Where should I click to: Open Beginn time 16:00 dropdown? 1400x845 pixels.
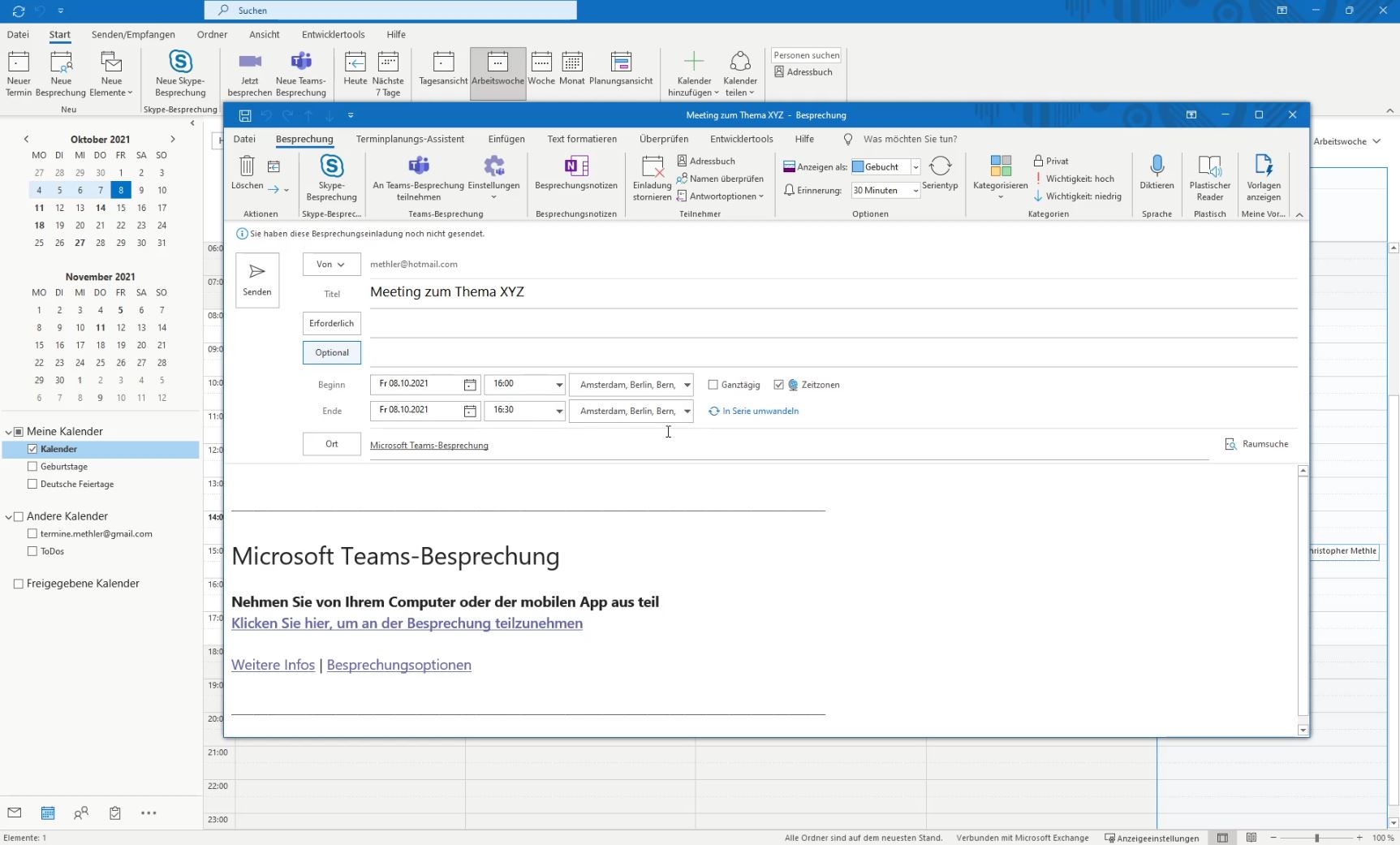point(559,385)
